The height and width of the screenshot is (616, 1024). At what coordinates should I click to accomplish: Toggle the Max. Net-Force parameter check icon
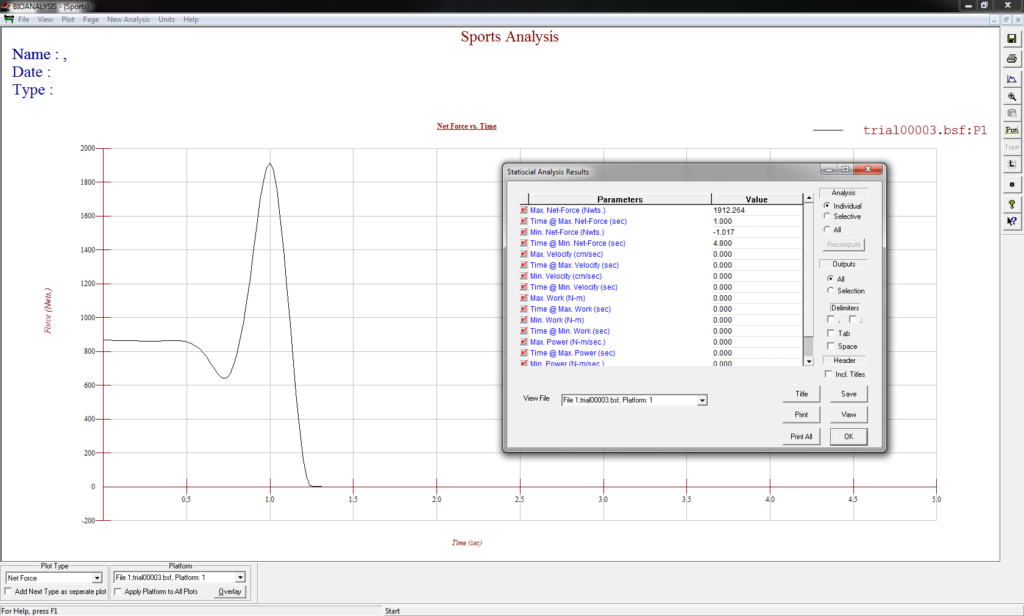pos(523,210)
